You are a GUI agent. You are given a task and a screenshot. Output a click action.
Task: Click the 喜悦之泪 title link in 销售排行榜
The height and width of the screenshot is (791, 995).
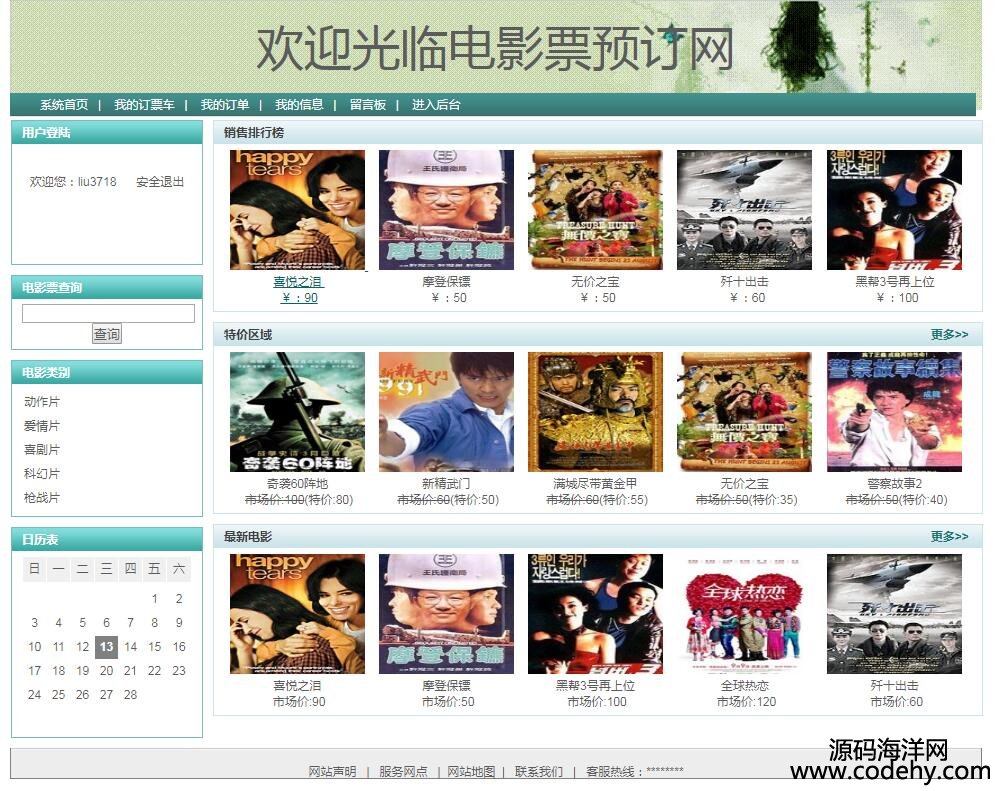tap(298, 282)
